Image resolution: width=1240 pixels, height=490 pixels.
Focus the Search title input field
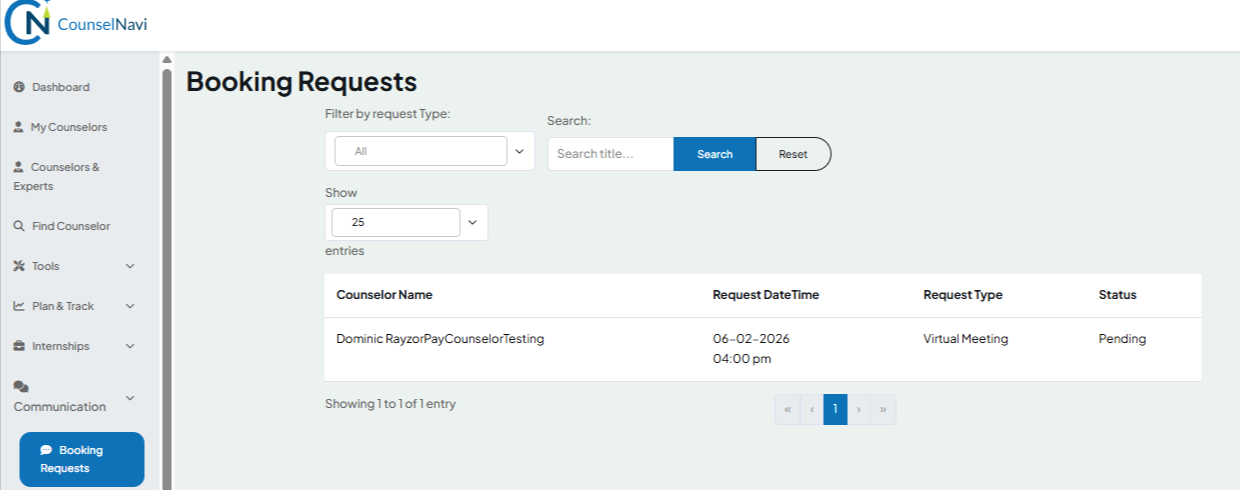(x=611, y=154)
